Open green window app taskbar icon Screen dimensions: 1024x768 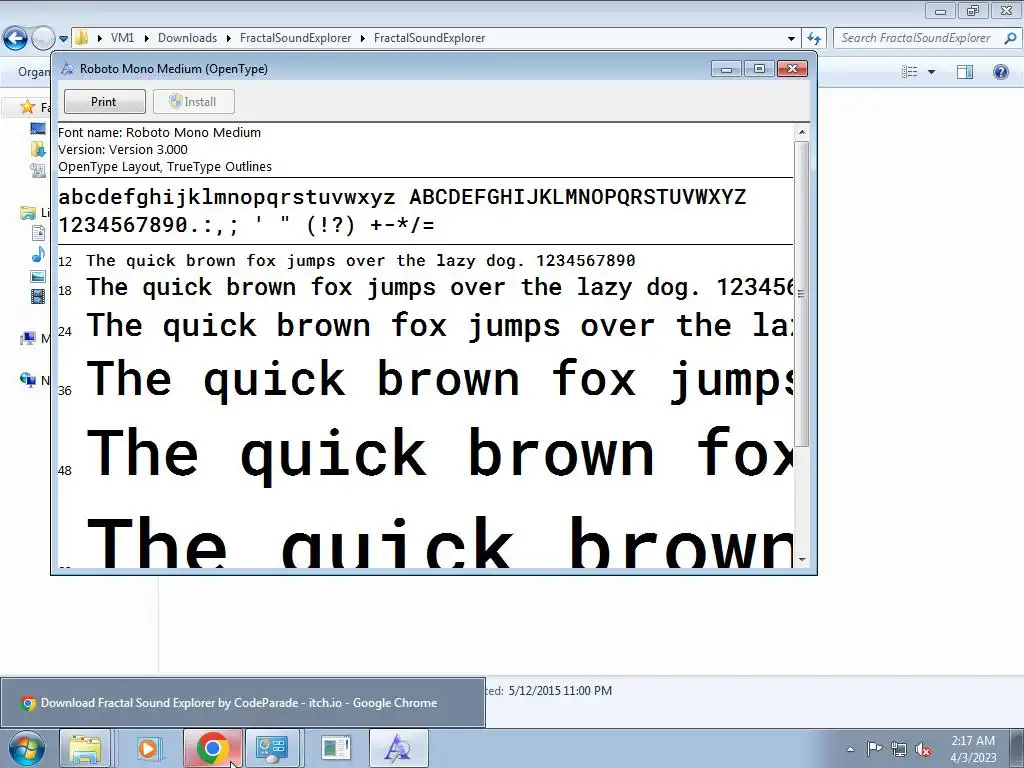[336, 748]
